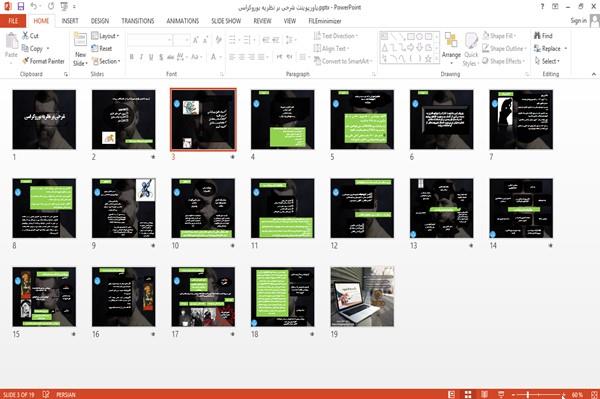Click Normal view icon in status bar
This screenshot has height=399, width=600.
pyautogui.click(x=452, y=394)
